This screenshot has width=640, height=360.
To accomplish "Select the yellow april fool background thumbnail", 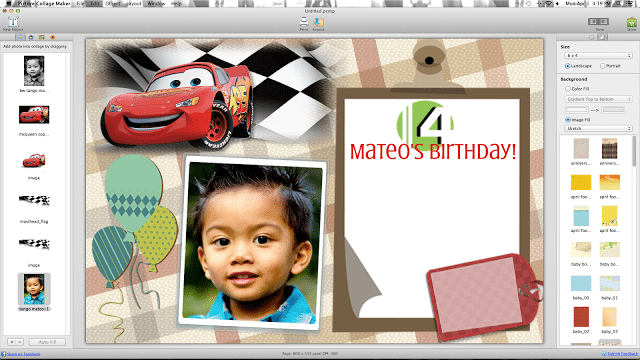I will (x=581, y=182).
